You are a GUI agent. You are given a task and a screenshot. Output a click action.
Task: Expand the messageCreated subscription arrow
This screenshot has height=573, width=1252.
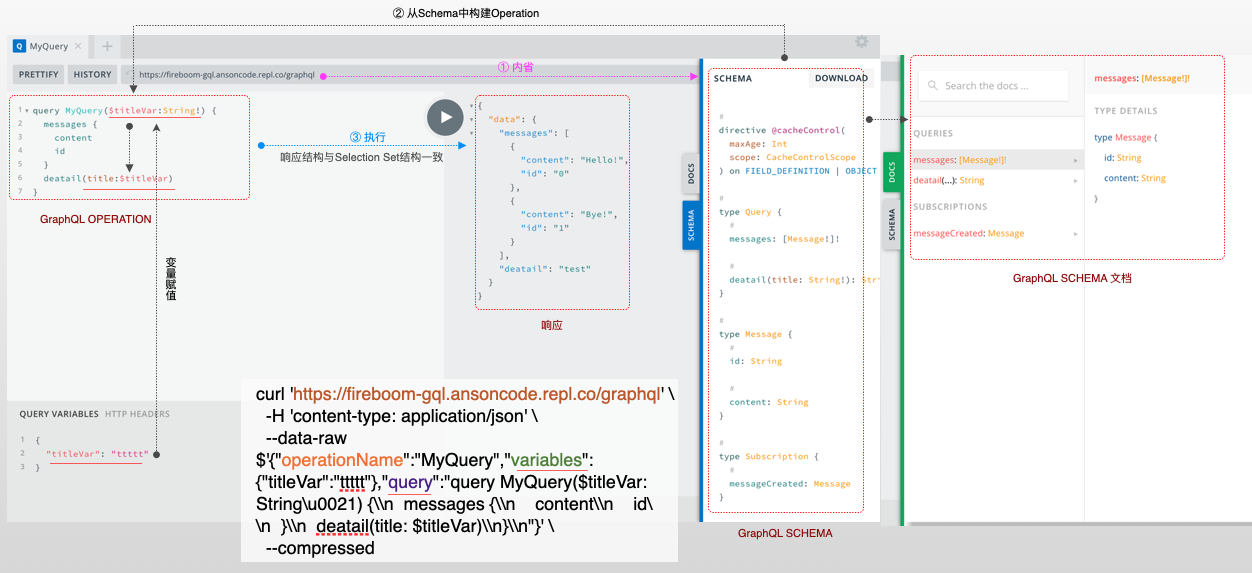click(1075, 233)
